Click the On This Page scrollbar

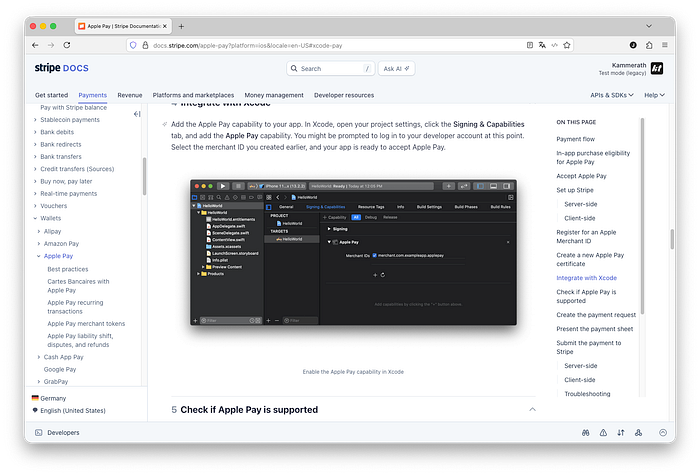(x=642, y=216)
